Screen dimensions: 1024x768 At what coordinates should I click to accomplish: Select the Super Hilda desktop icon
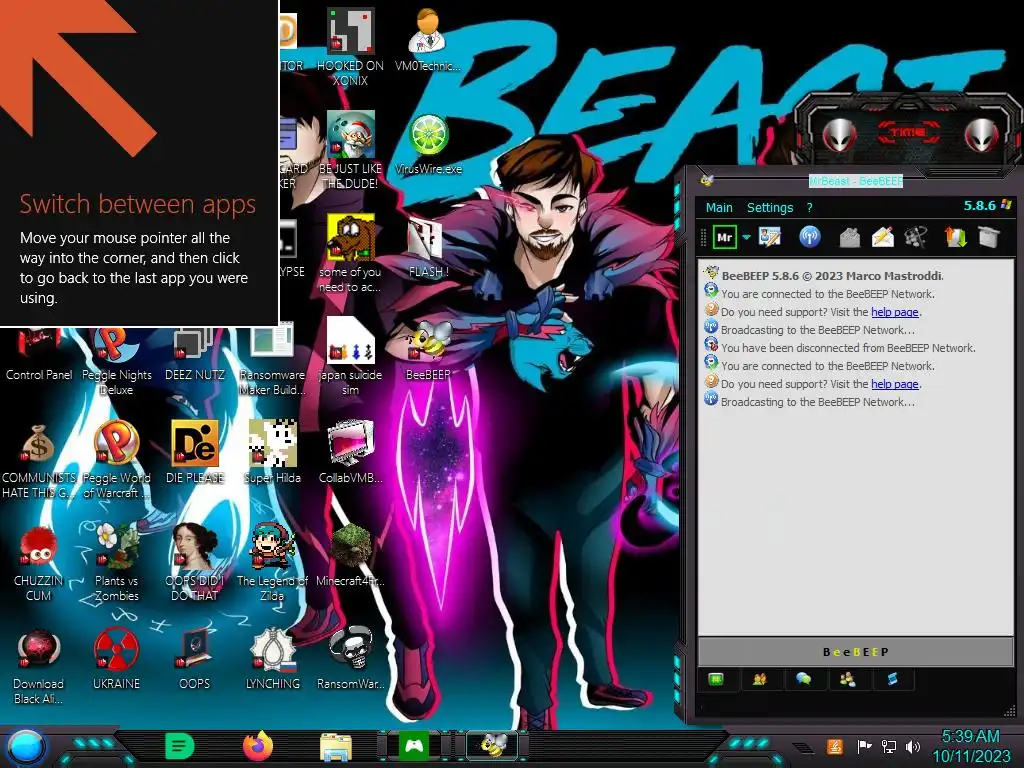pyautogui.click(x=272, y=452)
